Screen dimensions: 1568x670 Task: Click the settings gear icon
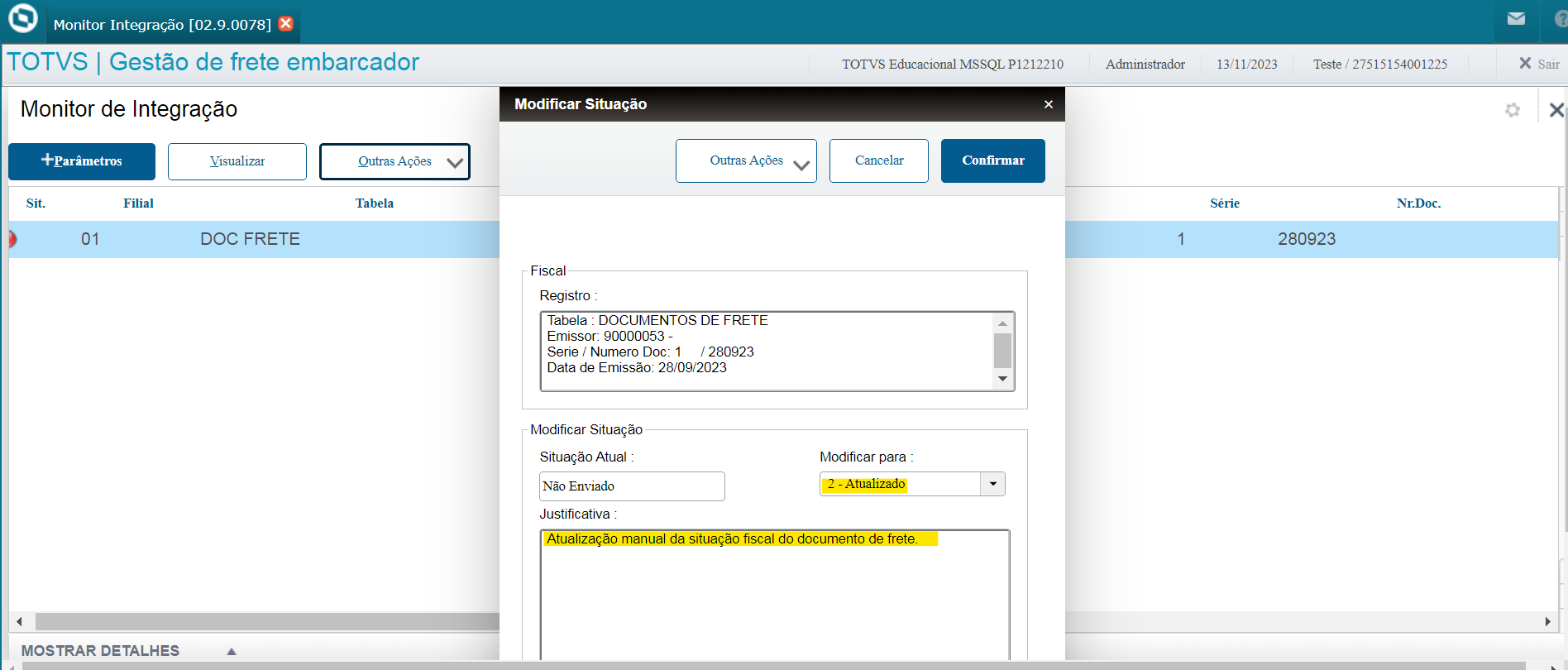[x=1513, y=110]
